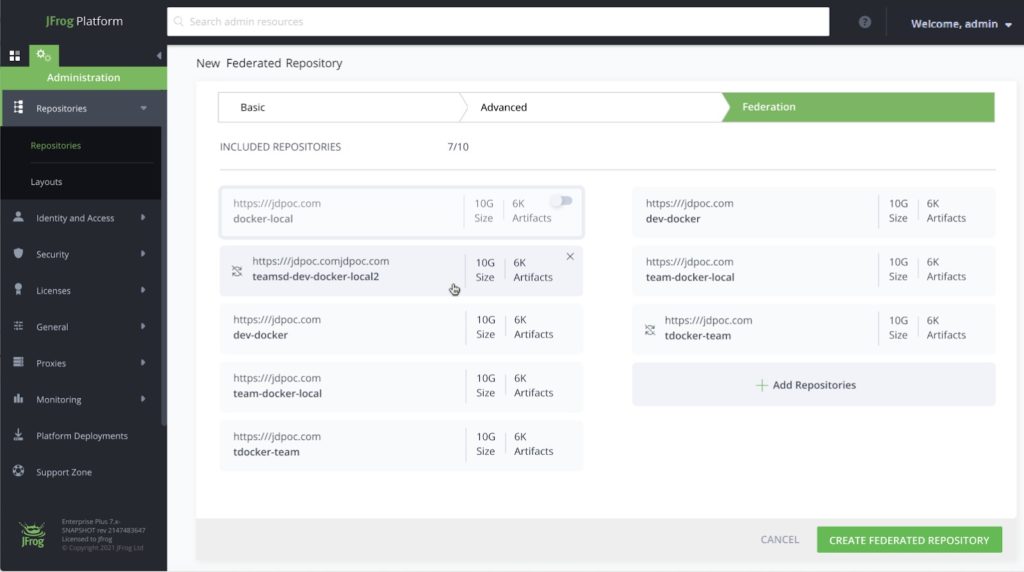The image size is (1024, 572).
Task: Collapse the Repositories sidebar section
Action: 143,108
